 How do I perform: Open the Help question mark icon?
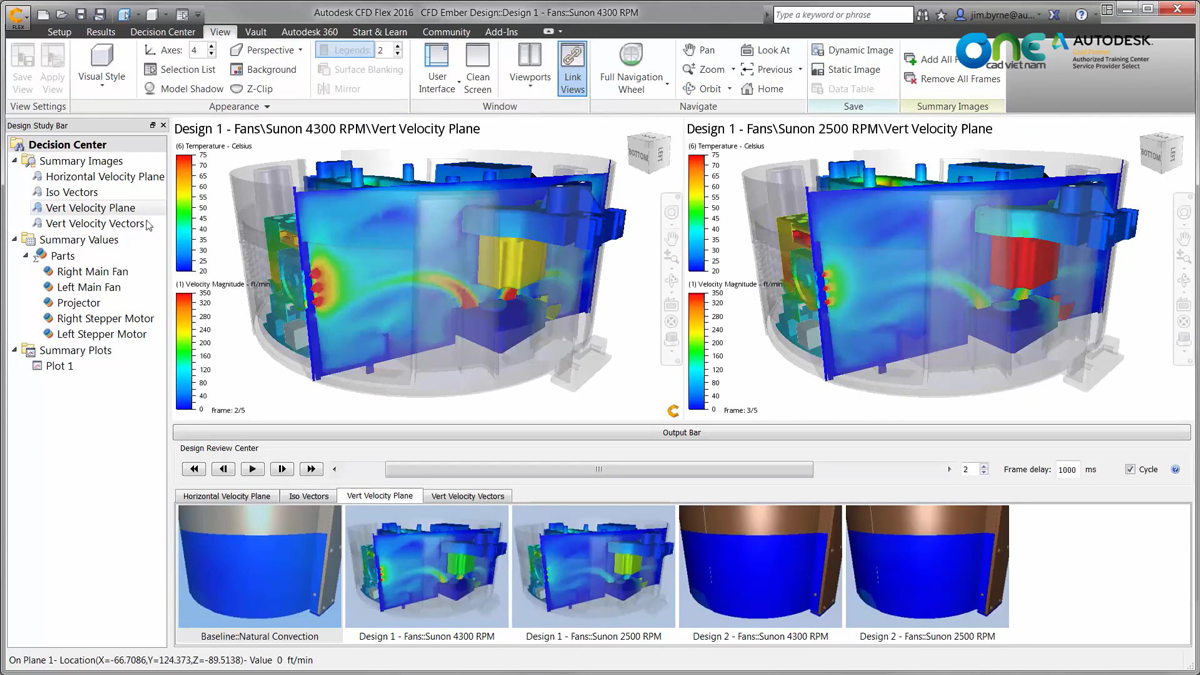point(1081,15)
